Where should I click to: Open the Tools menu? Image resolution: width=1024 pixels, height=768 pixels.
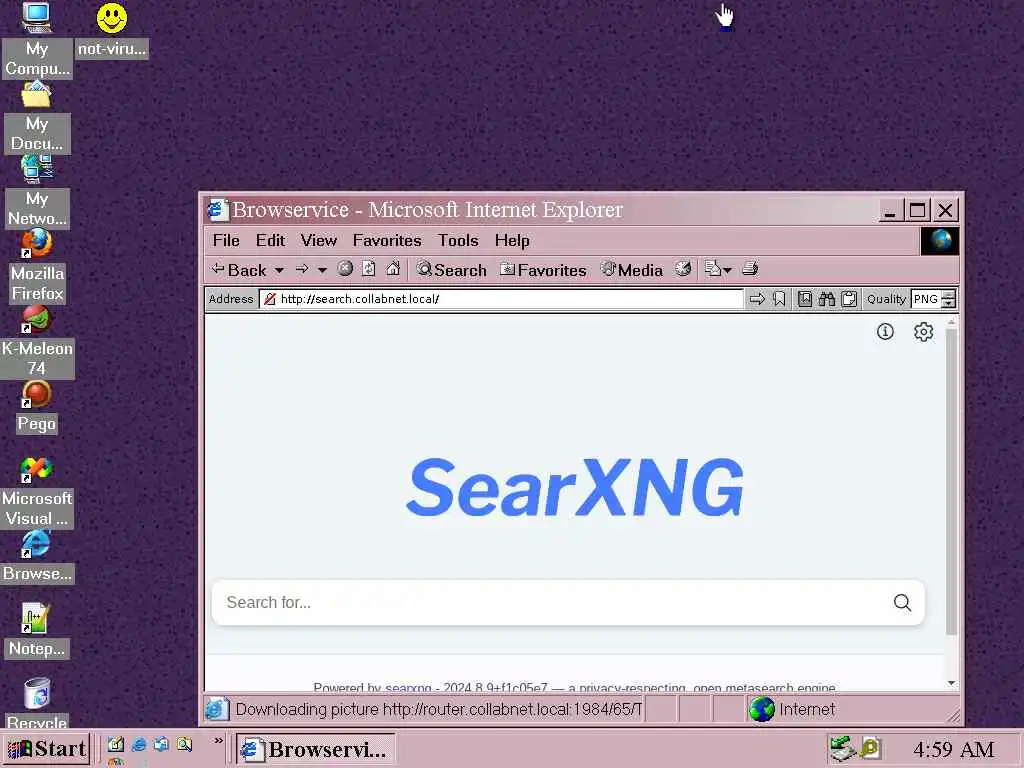(x=458, y=240)
